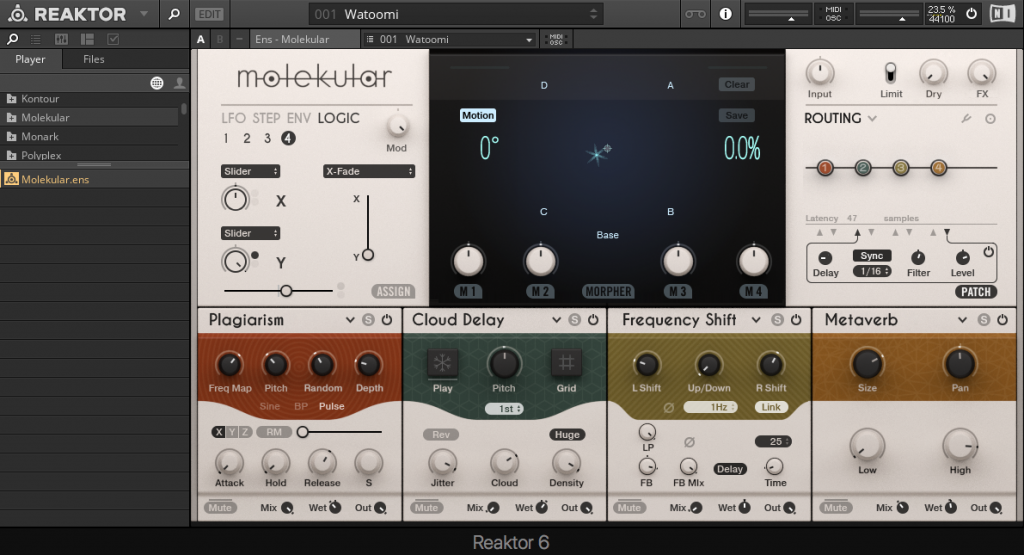The width and height of the screenshot is (1024, 555).
Task: Open the Cloud Delay effect selector chevron
Action: 556,319
